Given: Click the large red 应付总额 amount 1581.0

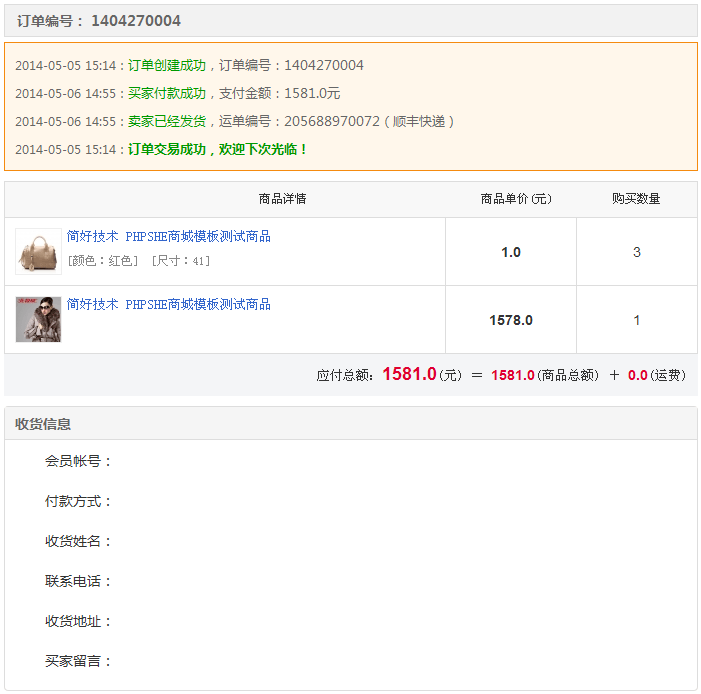Looking at the screenshot, I should tap(409, 375).
